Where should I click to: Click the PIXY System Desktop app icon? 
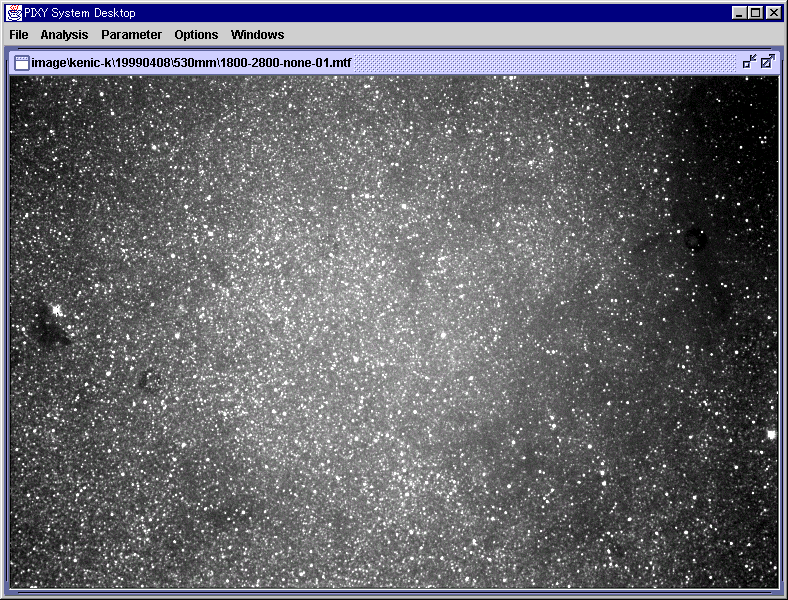14,13
